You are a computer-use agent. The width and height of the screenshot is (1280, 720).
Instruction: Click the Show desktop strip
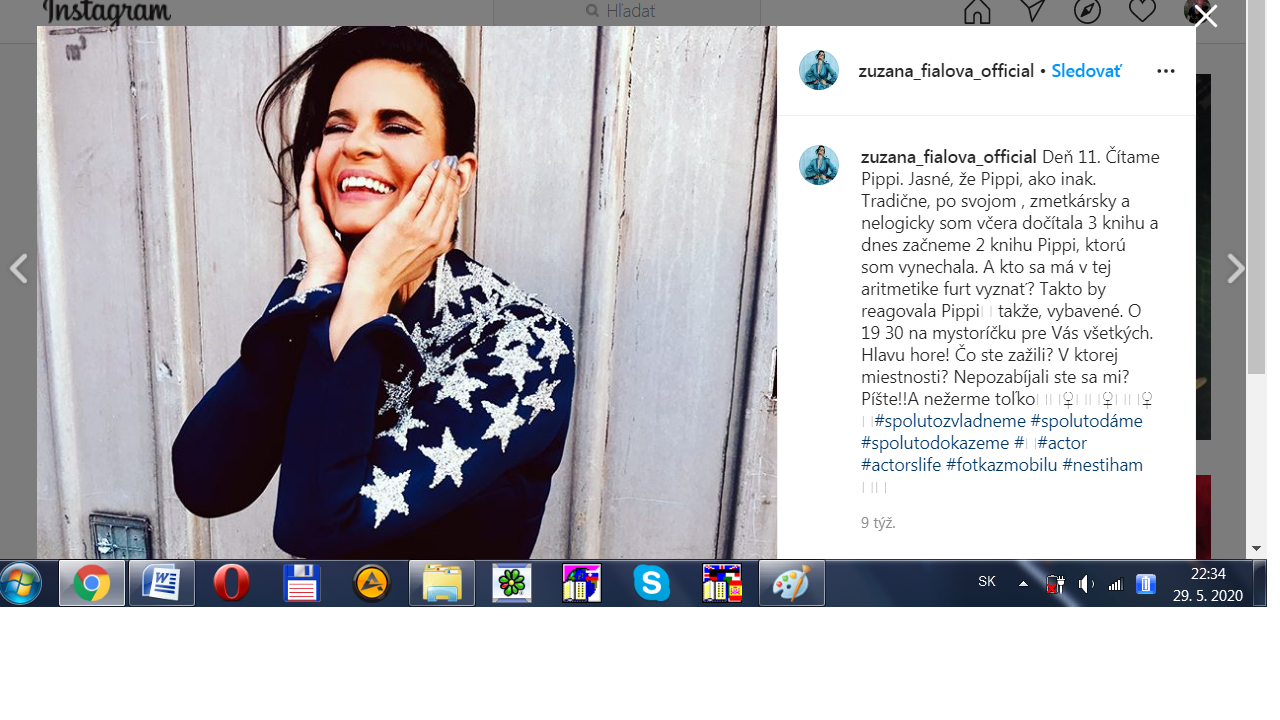coord(1260,583)
